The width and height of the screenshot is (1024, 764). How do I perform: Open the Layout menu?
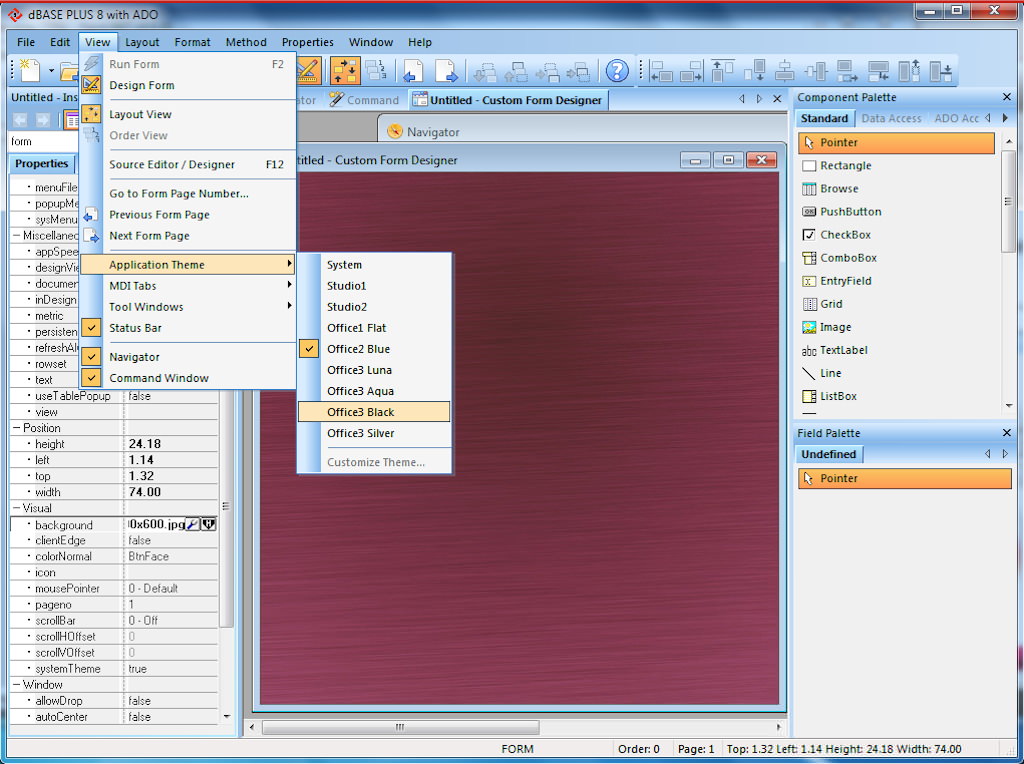[142, 42]
